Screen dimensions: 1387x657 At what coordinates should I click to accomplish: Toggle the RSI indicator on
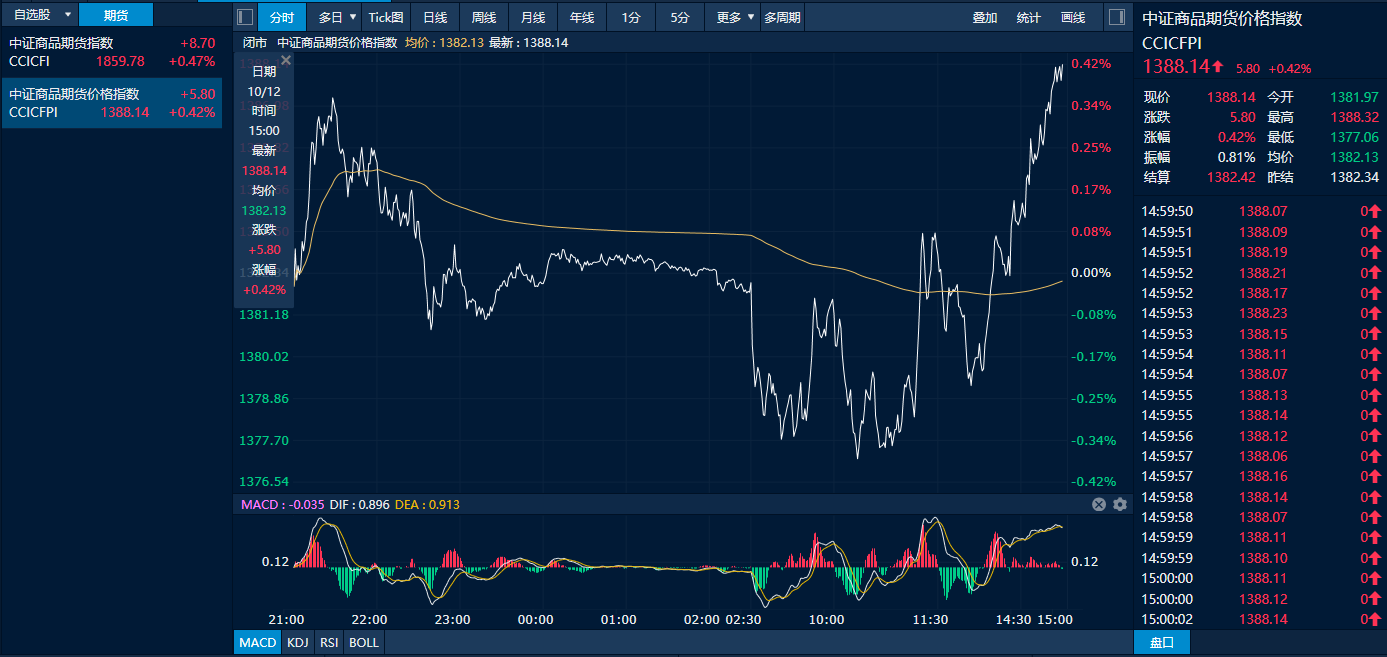coord(328,642)
